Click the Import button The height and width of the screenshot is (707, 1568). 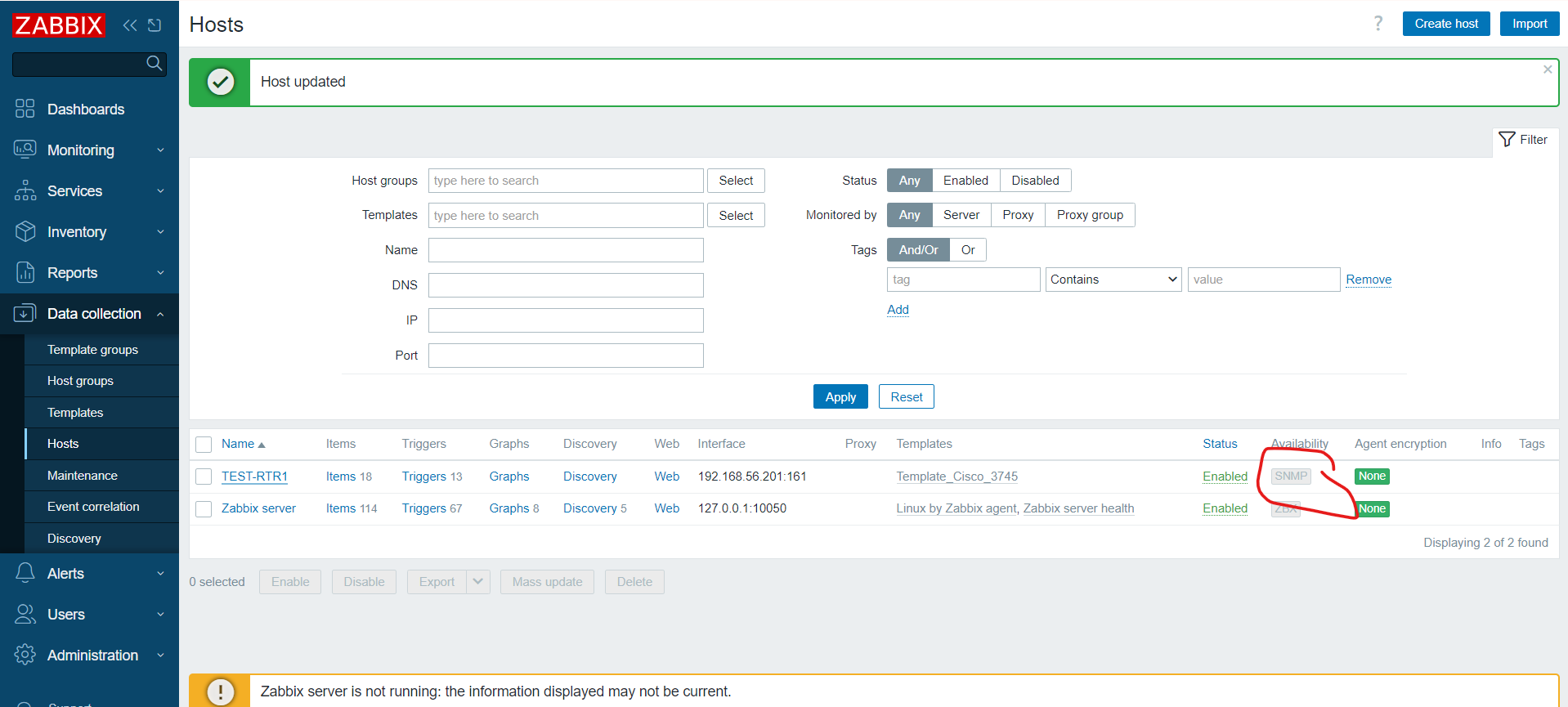coord(1530,24)
